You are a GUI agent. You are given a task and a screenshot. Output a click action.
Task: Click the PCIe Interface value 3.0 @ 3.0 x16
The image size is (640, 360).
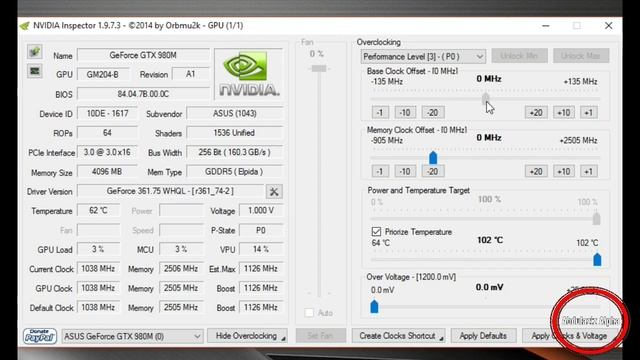[107, 152]
